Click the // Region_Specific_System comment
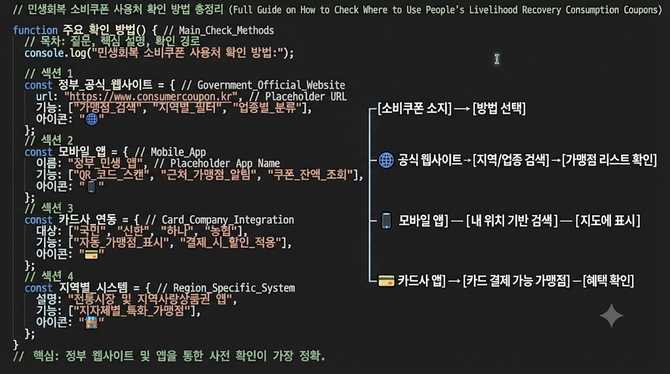Viewport: 670px width, 374px height. pos(226,288)
